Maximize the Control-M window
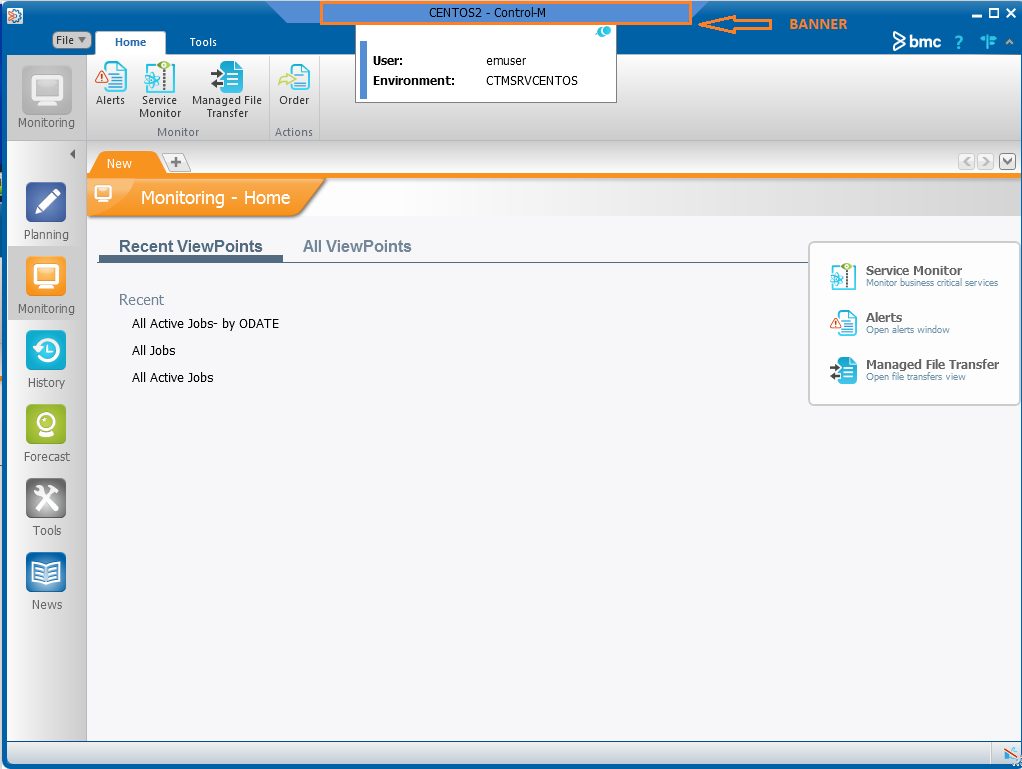Viewport: 1022px width, 769px height. pos(993,13)
